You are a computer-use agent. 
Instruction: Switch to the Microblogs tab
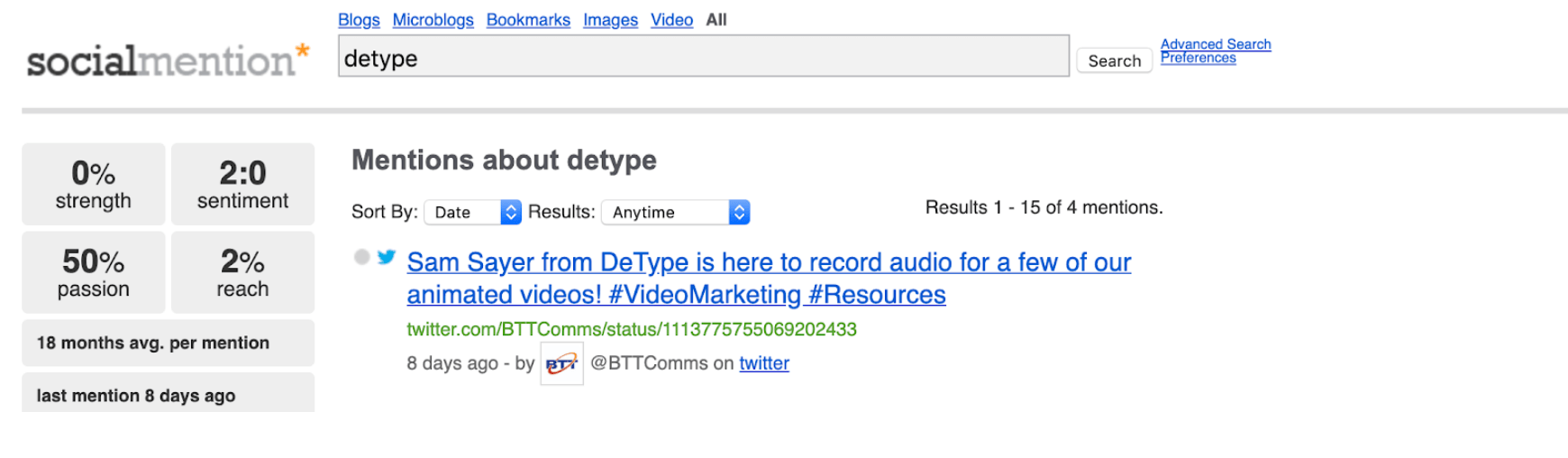(x=433, y=20)
